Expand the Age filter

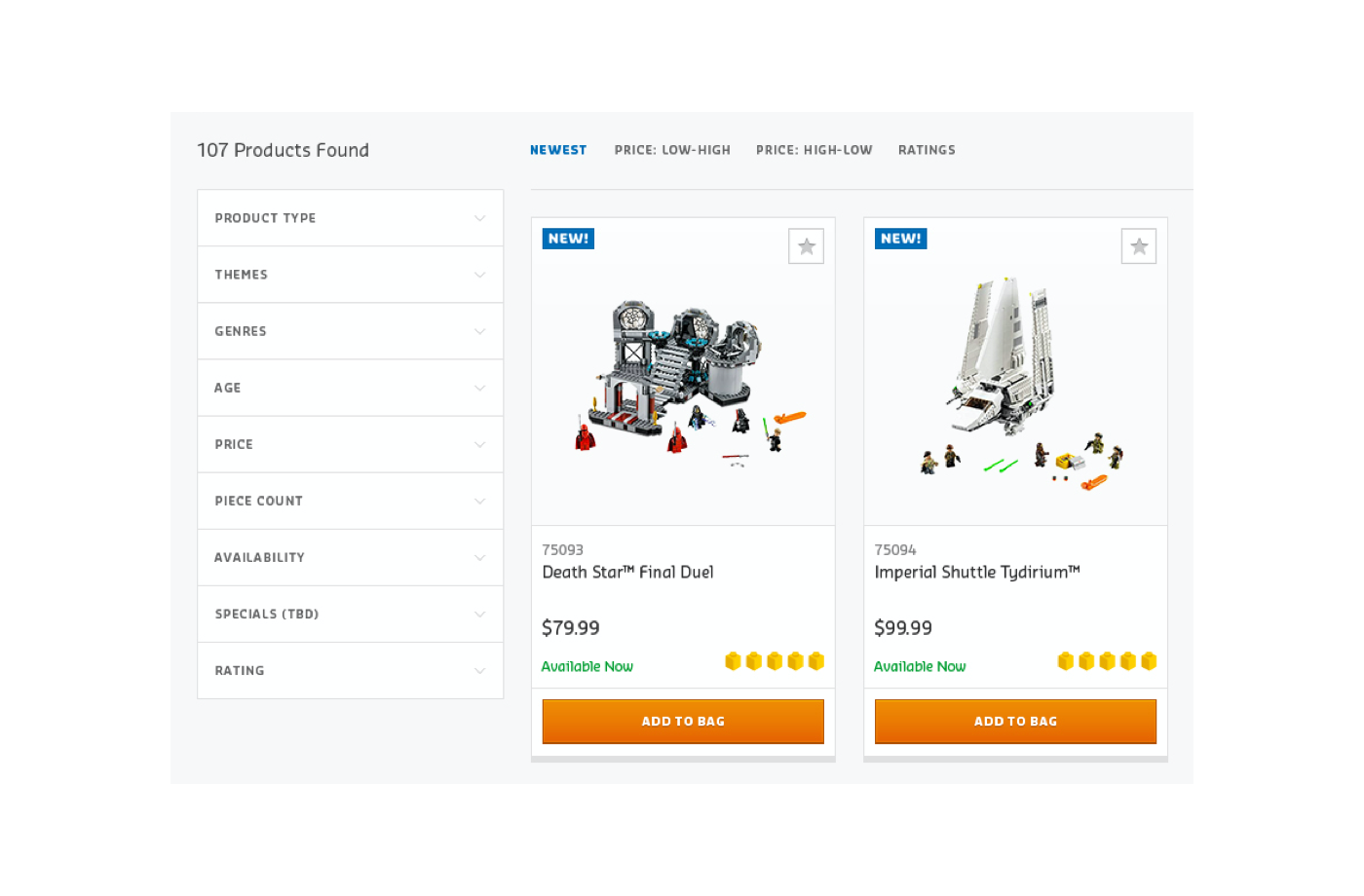(351, 388)
